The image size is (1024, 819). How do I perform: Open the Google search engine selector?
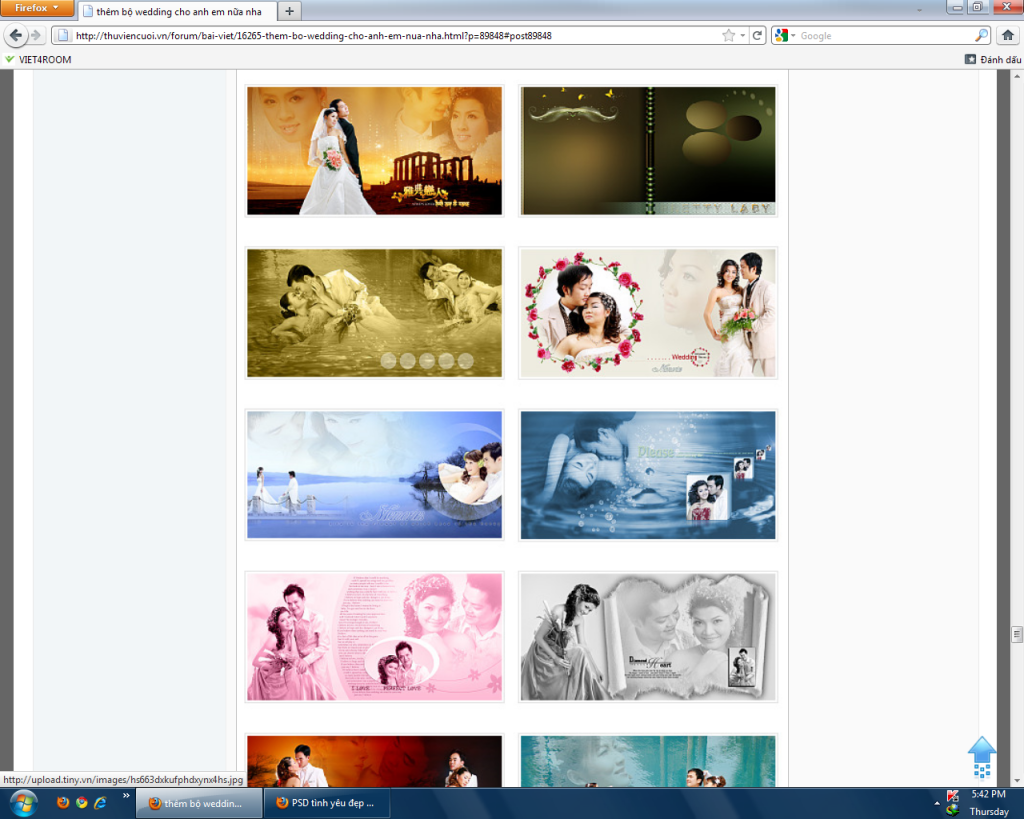(784, 36)
